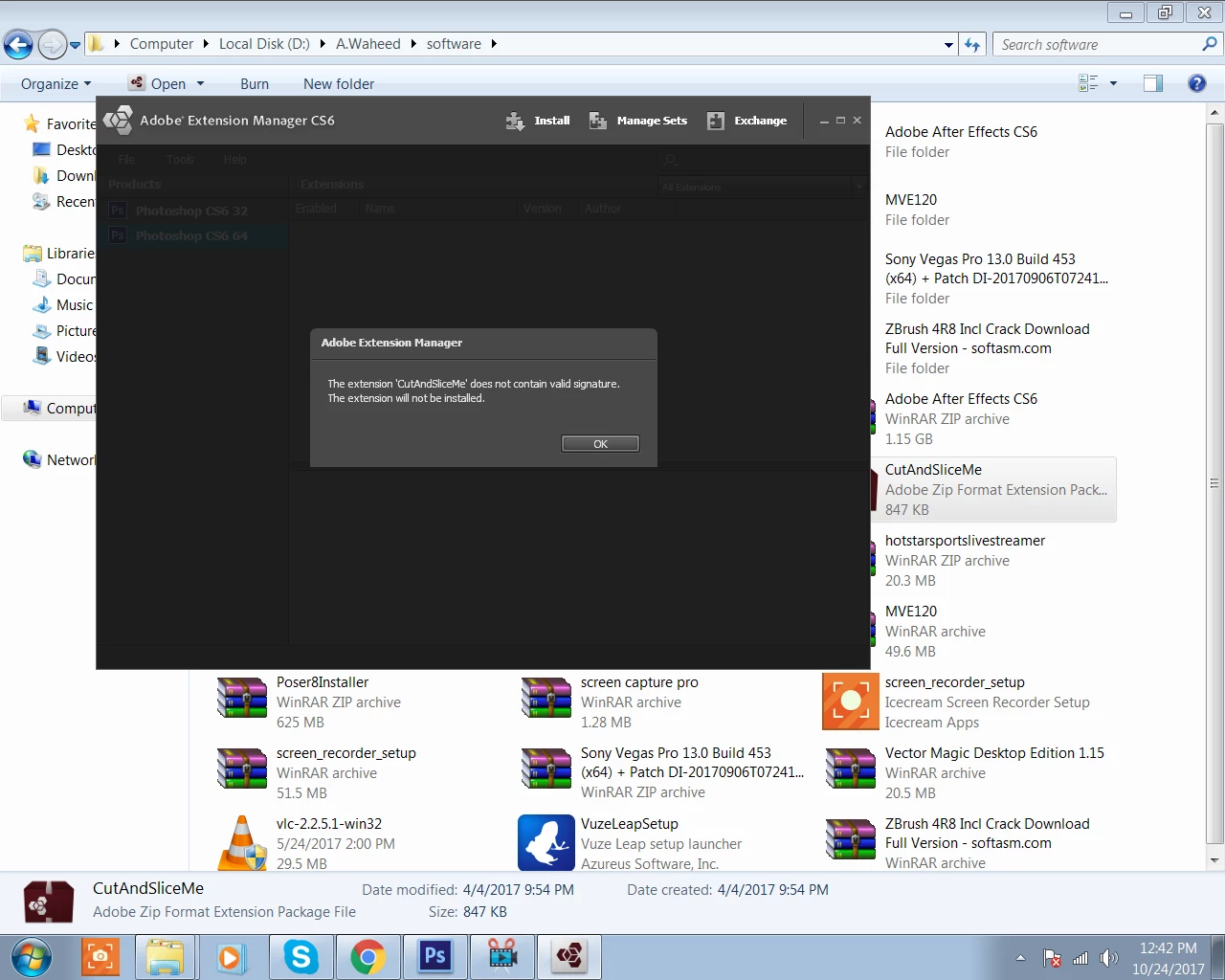Click the Explorer Back arrow button
The image size is (1225, 980).
coord(18,44)
